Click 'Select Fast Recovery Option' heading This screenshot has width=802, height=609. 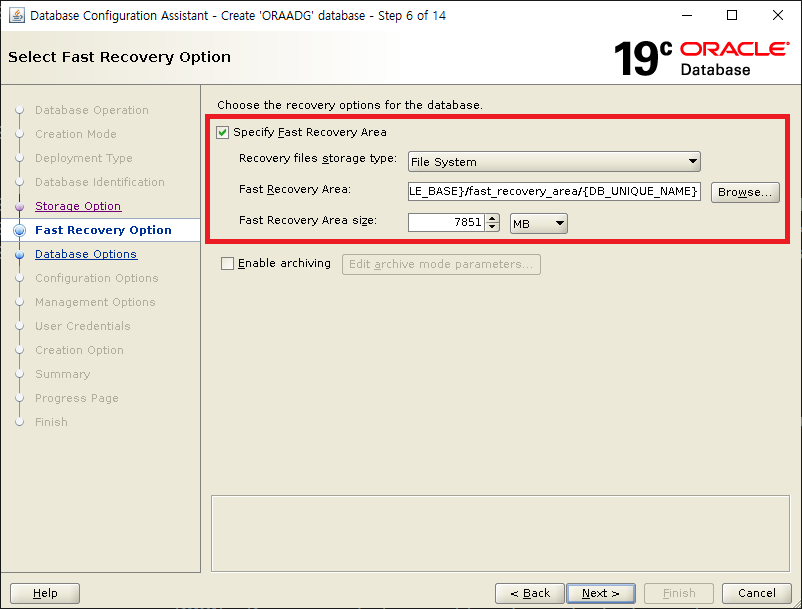pos(119,57)
